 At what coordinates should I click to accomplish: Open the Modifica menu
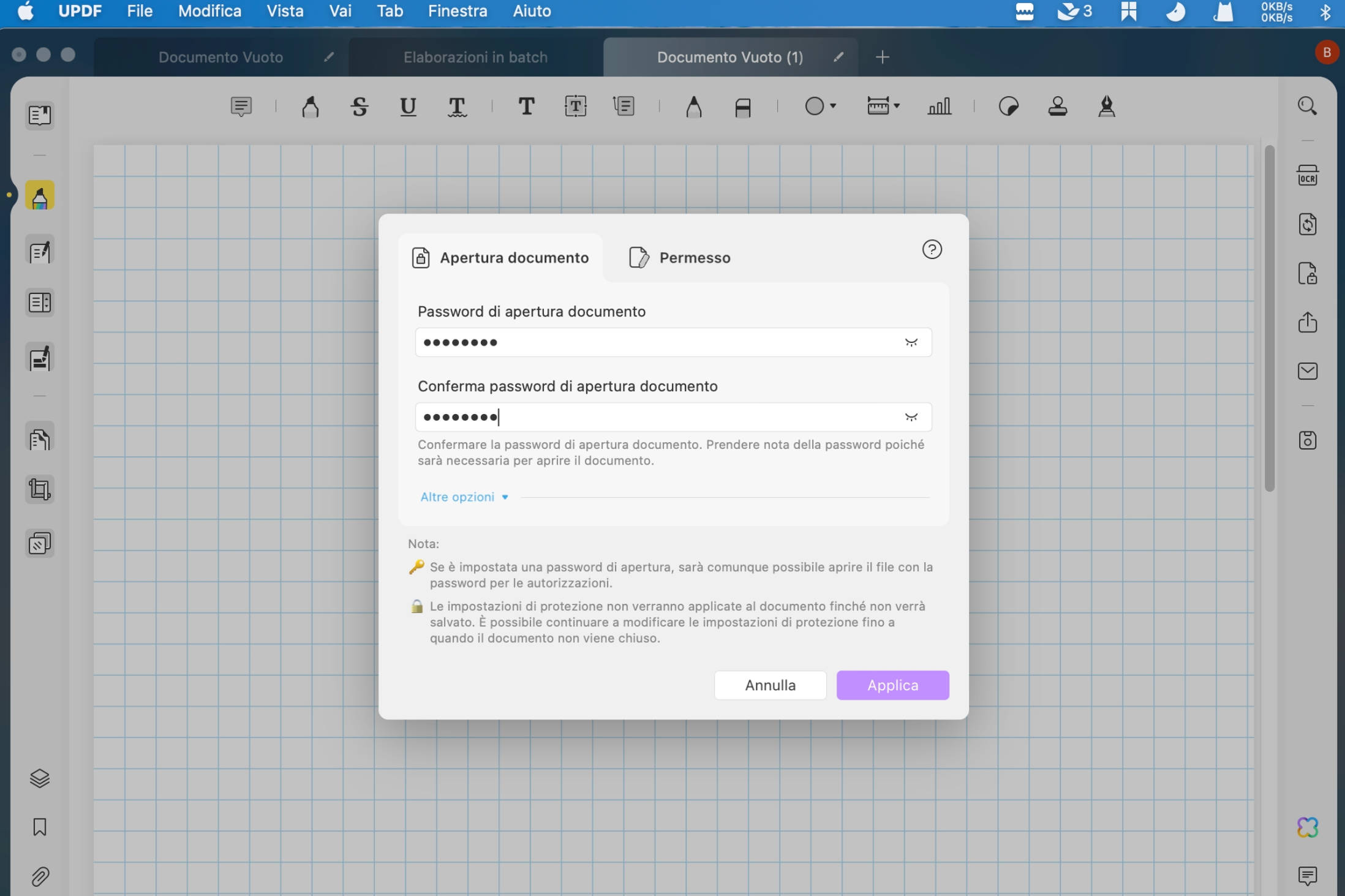(x=209, y=11)
